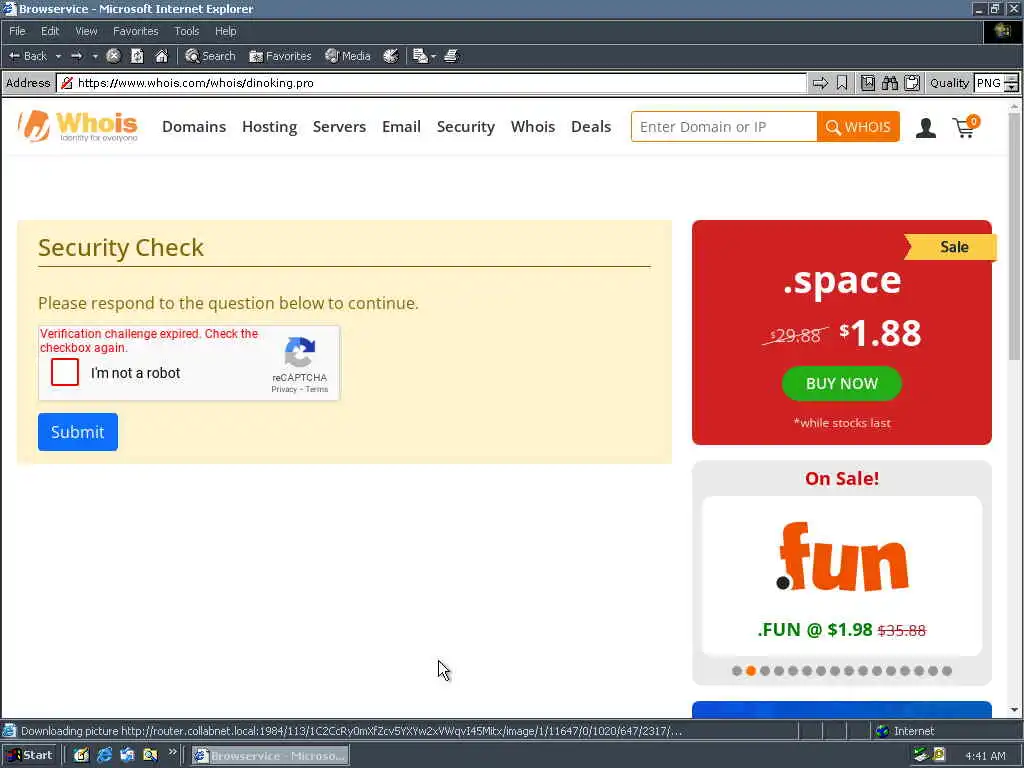This screenshot has height=768, width=1024.
Task: Open the Whois navigation item
Action: coord(533,127)
